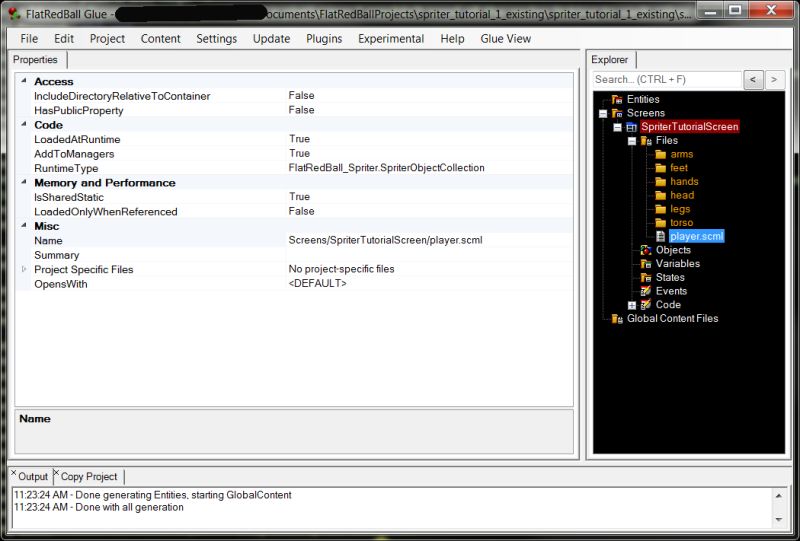
Task: Select the Global Content Files item
Action: (672, 318)
